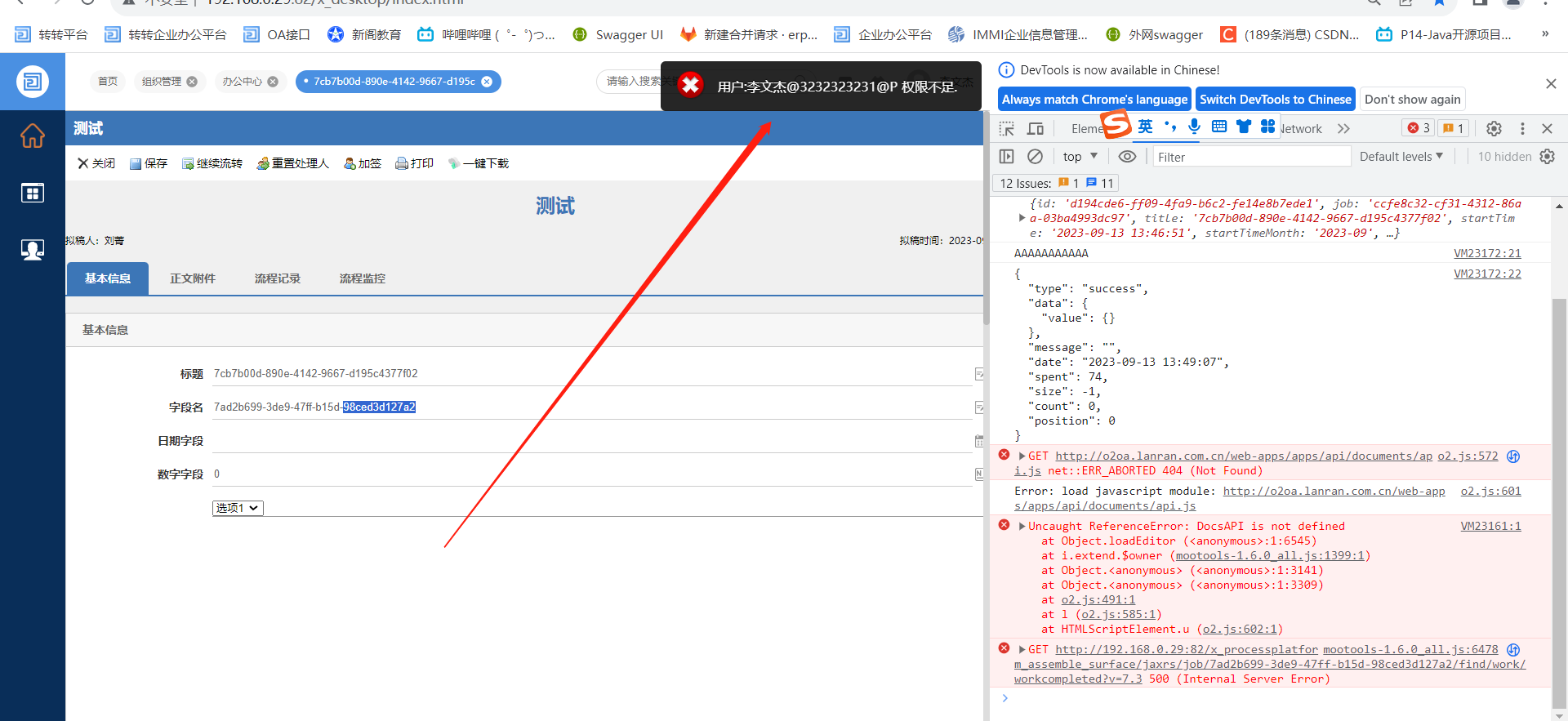Image resolution: width=1568 pixels, height=721 pixels.
Task: Open the 外网swagger bookmark
Action: click(1154, 34)
